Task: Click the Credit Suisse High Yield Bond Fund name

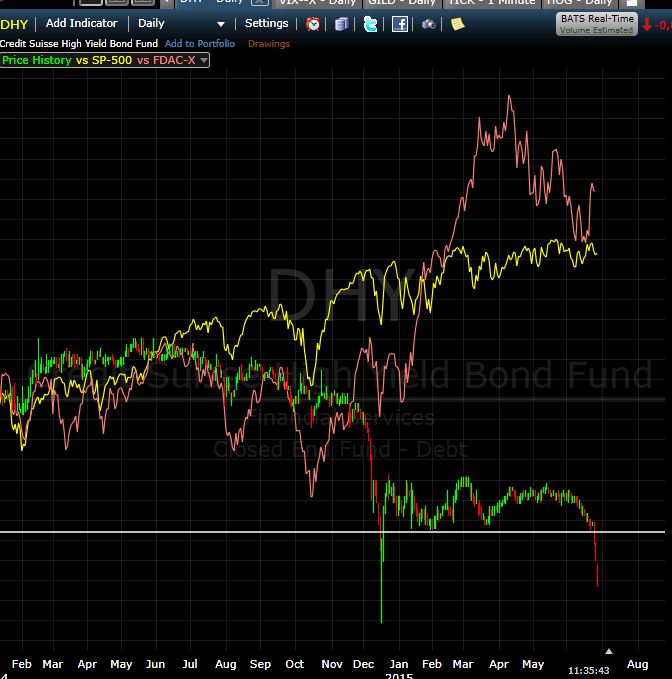Action: tap(79, 44)
